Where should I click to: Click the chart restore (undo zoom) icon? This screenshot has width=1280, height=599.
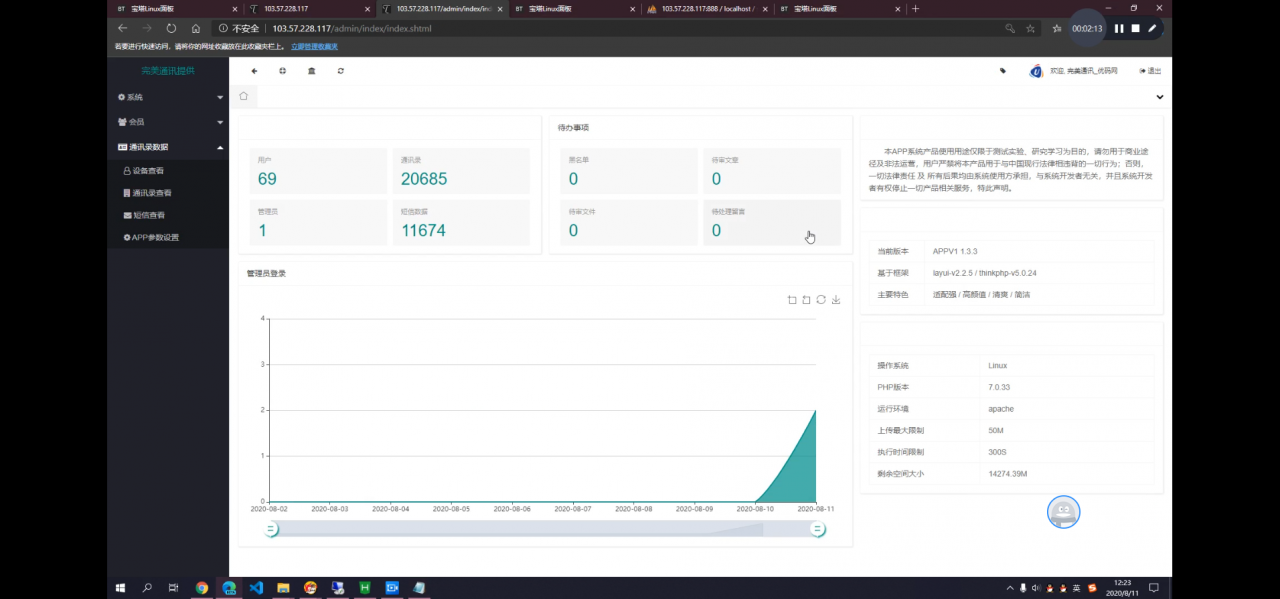(x=806, y=299)
